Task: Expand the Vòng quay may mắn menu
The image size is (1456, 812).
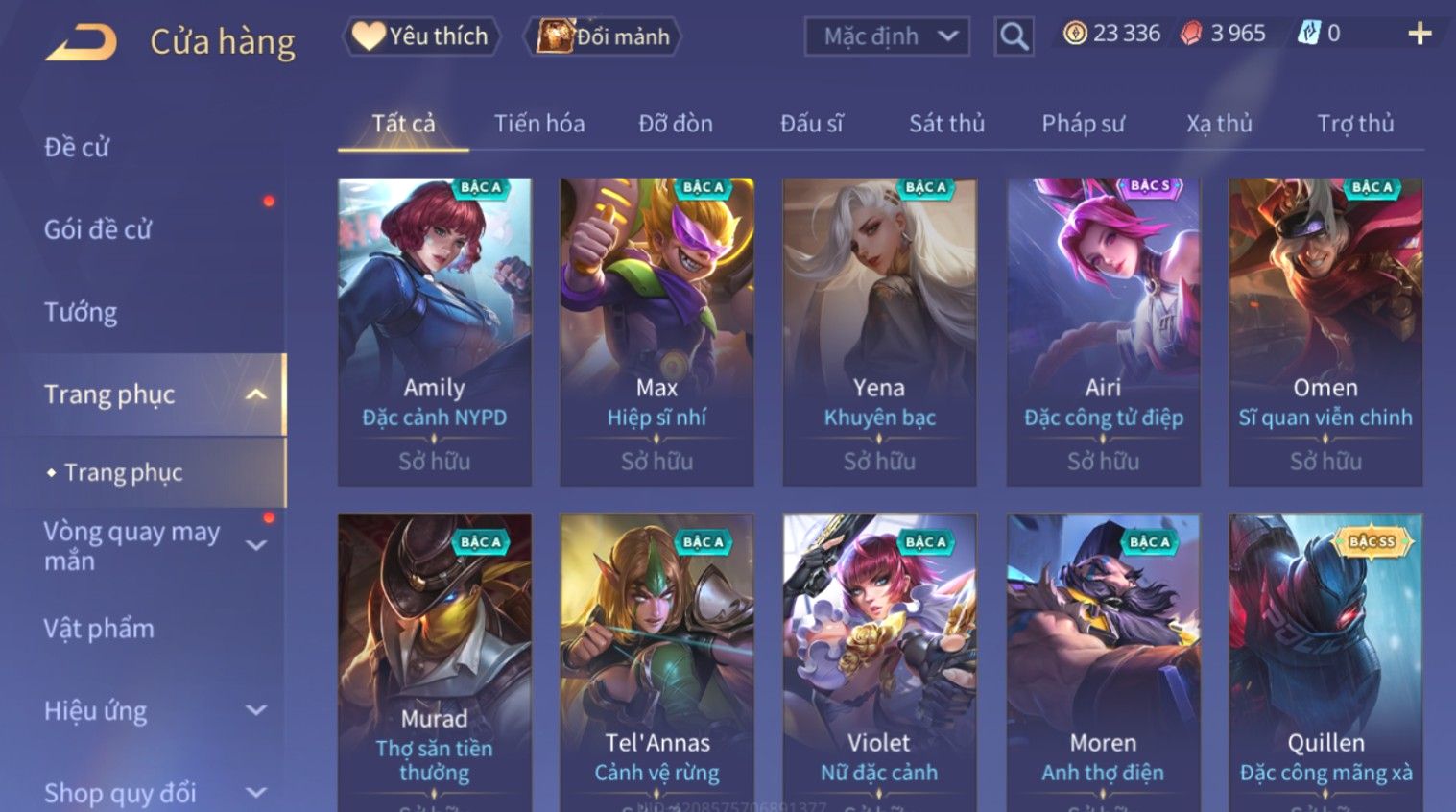Action: tap(255, 545)
